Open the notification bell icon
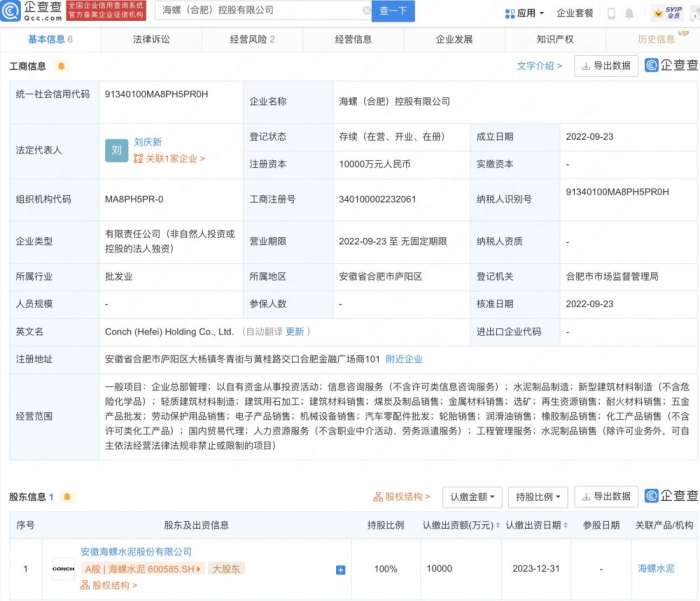 coord(629,13)
